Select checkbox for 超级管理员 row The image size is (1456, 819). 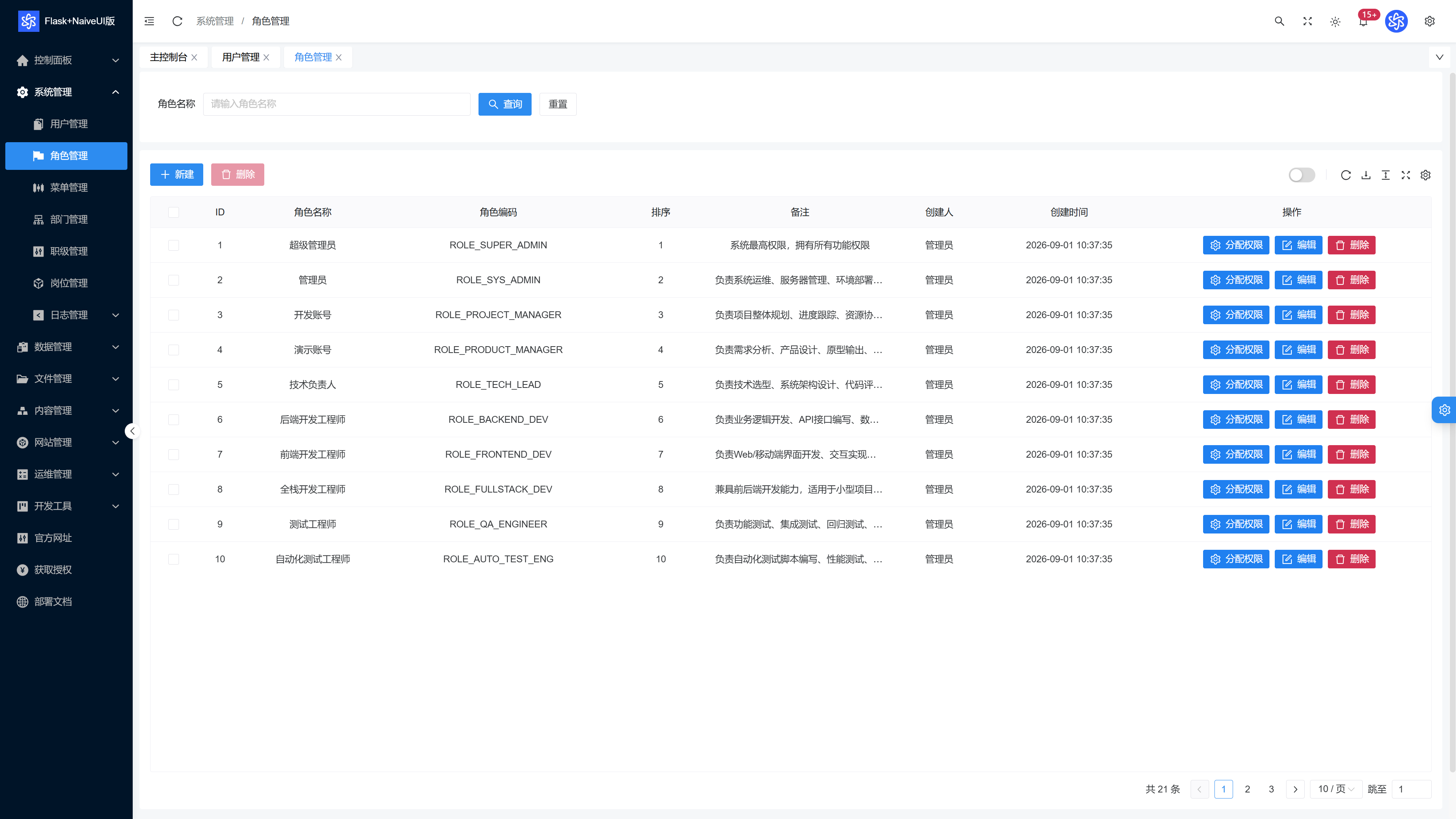pos(174,245)
